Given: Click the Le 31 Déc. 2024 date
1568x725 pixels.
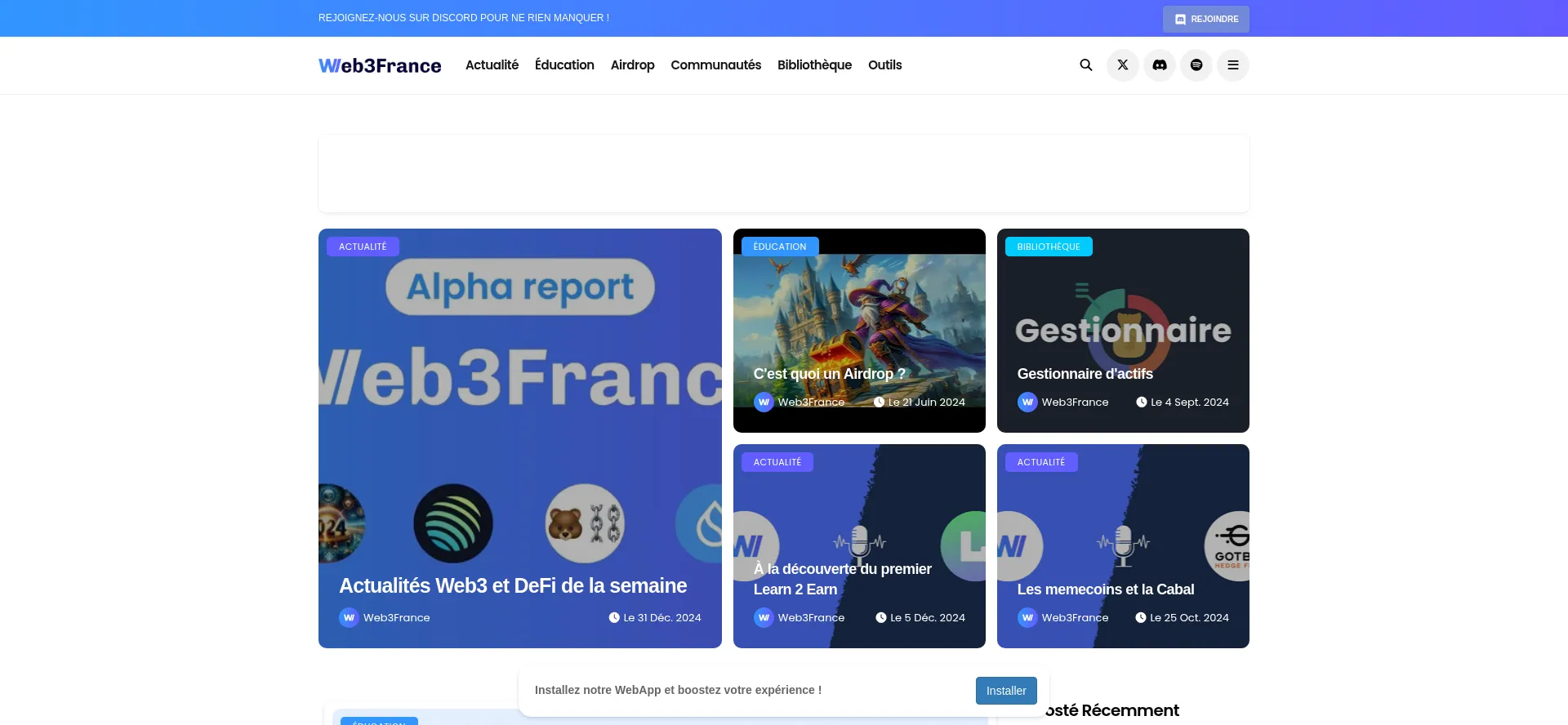Looking at the screenshot, I should [x=655, y=617].
